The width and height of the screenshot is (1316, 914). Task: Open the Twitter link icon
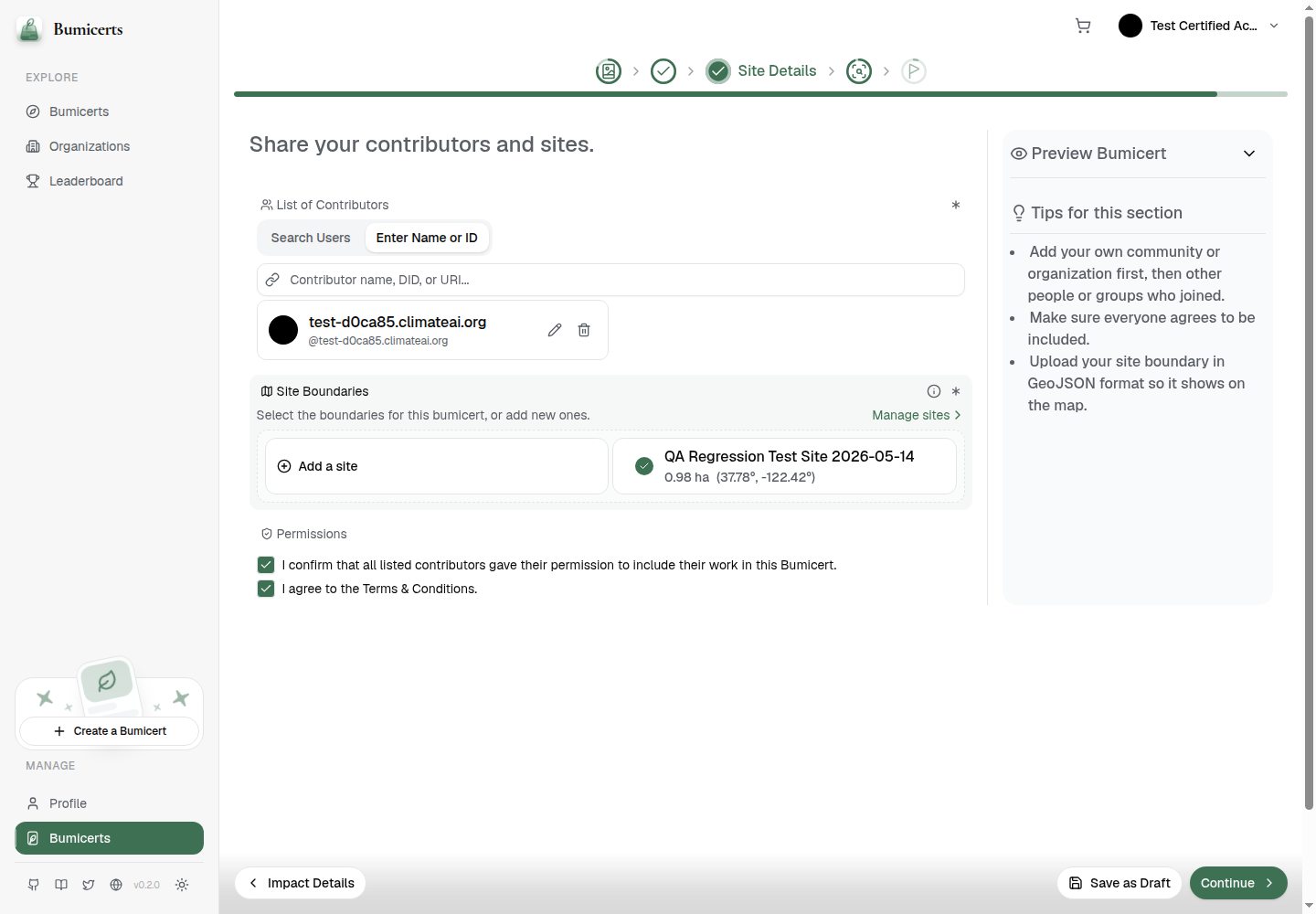tap(89, 885)
